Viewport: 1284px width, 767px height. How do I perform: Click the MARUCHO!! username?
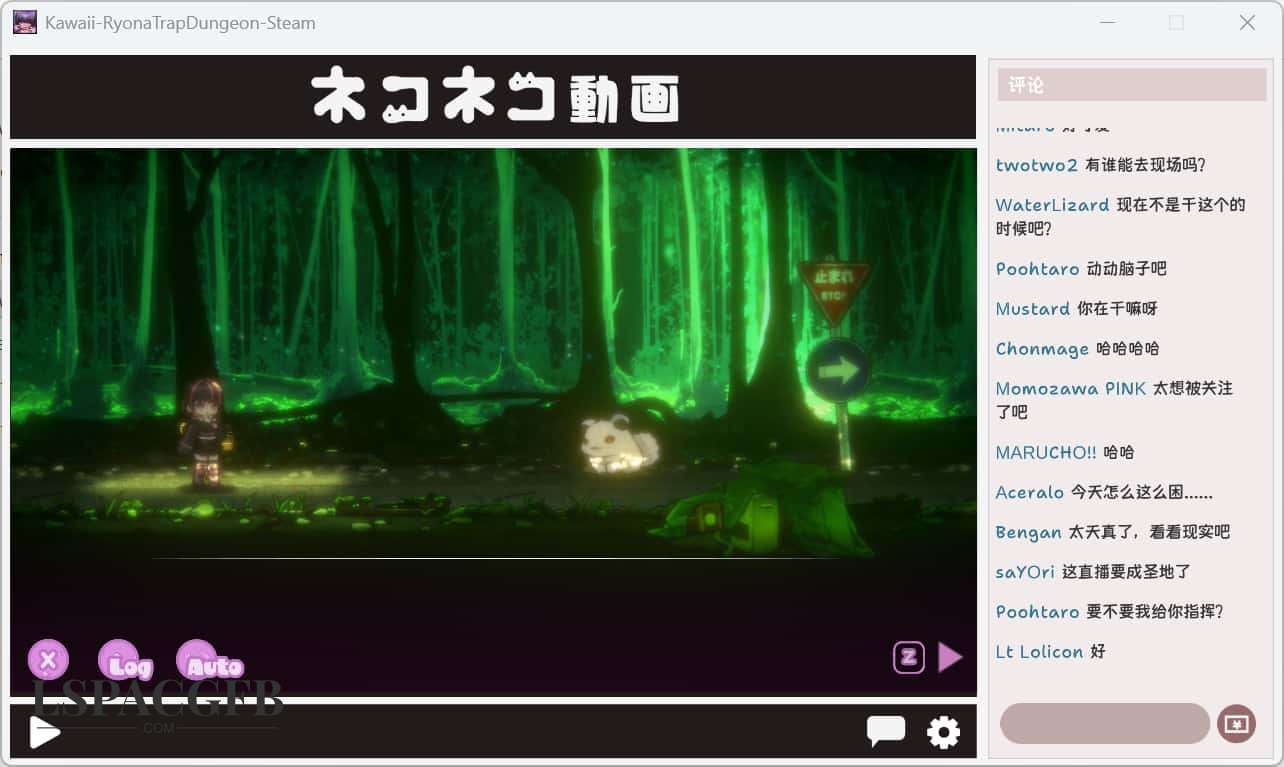pos(1046,453)
